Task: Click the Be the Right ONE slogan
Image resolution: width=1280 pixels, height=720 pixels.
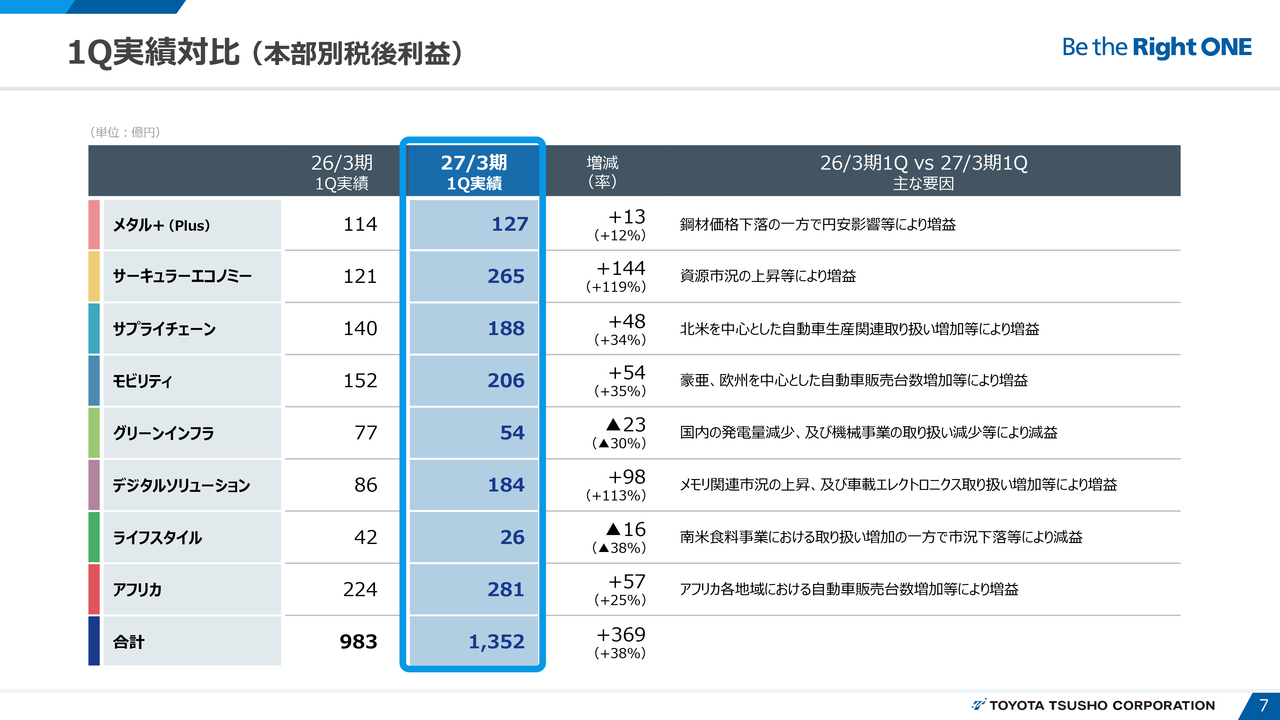Action: click(x=1156, y=47)
